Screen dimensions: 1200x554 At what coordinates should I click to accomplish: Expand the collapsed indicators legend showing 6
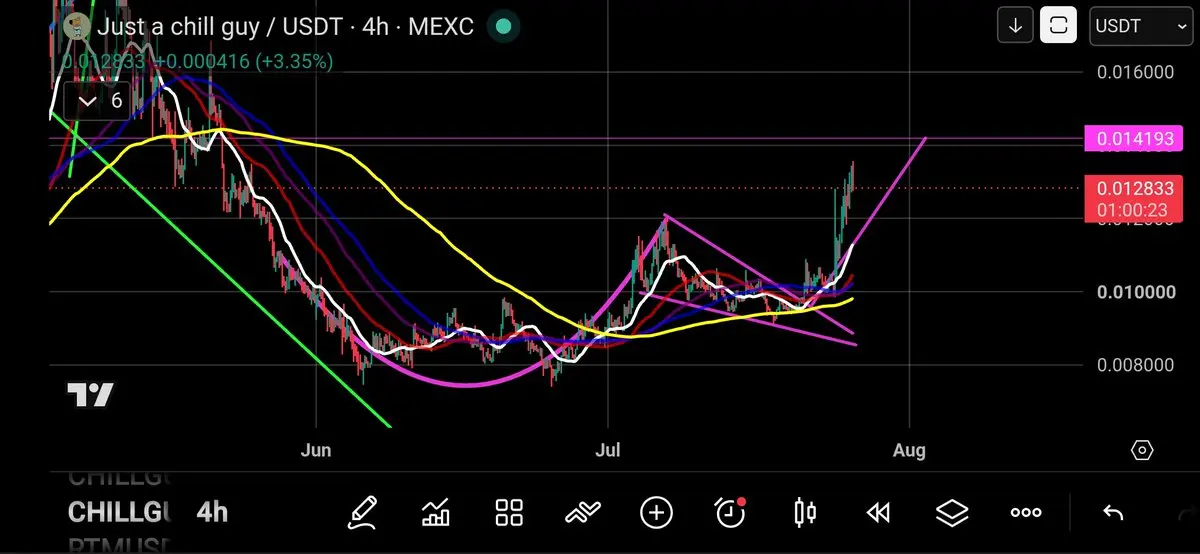coord(97,101)
